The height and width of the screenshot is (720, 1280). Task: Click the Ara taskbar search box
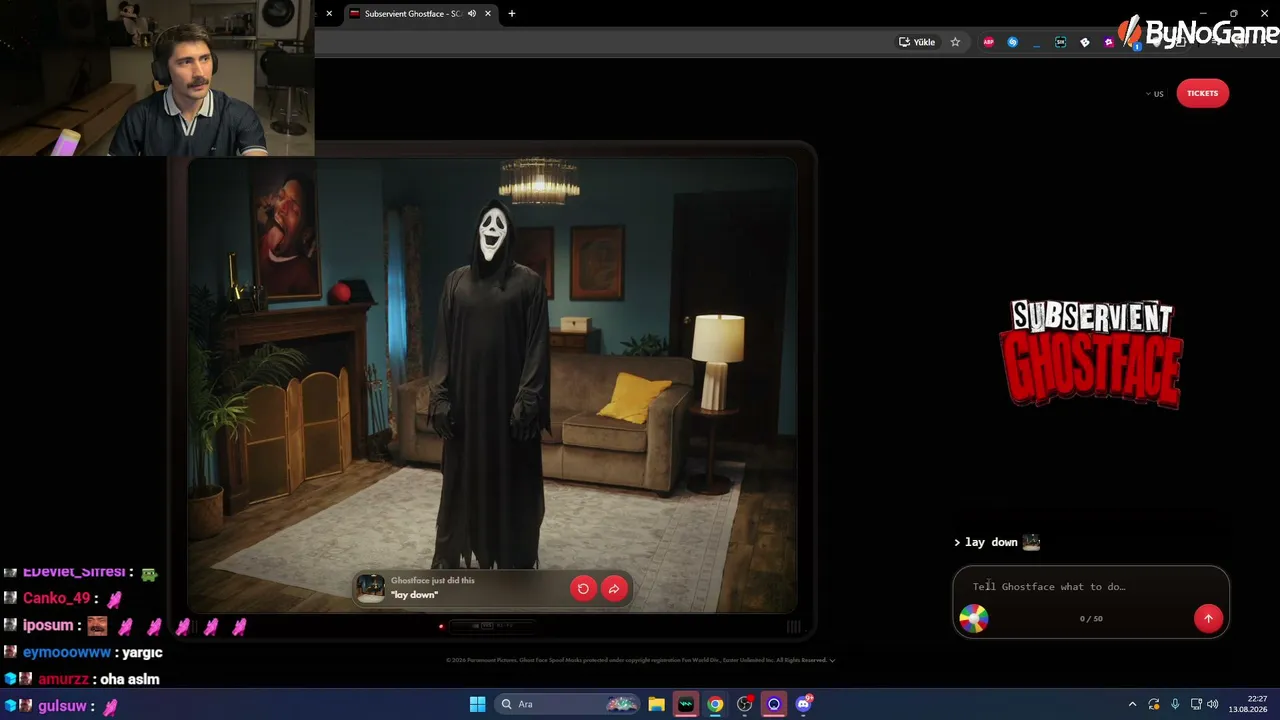click(x=568, y=704)
